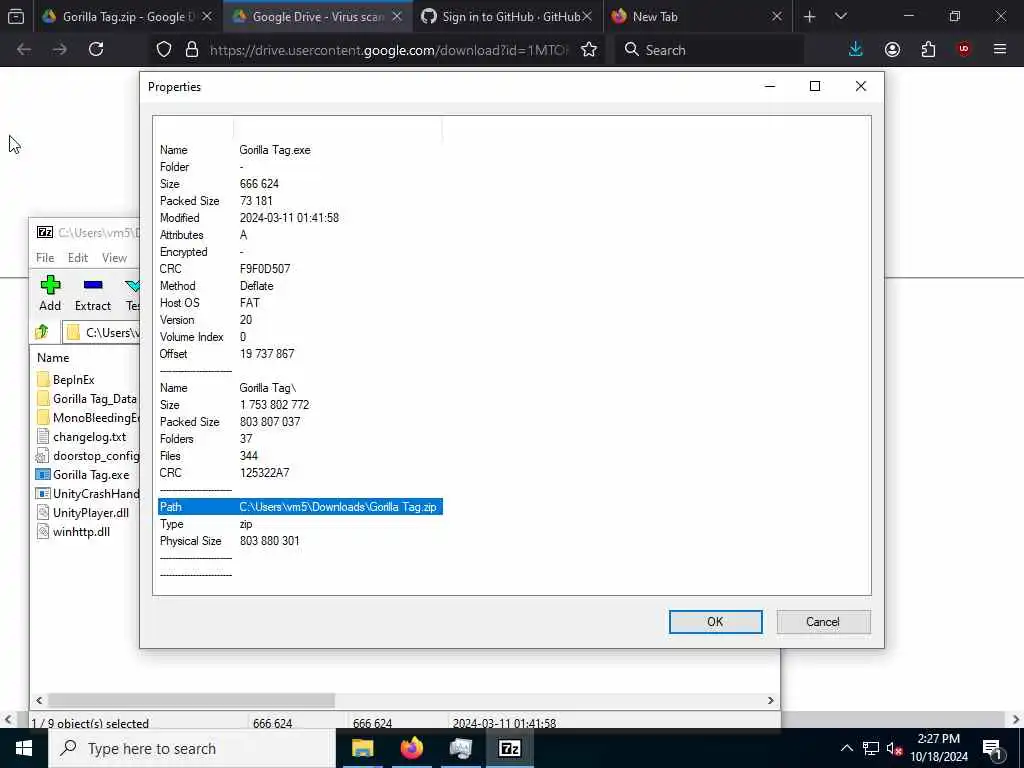Click the 7-Zip horizontal scrollbar thumb
The height and width of the screenshot is (768, 1024).
pos(191,700)
